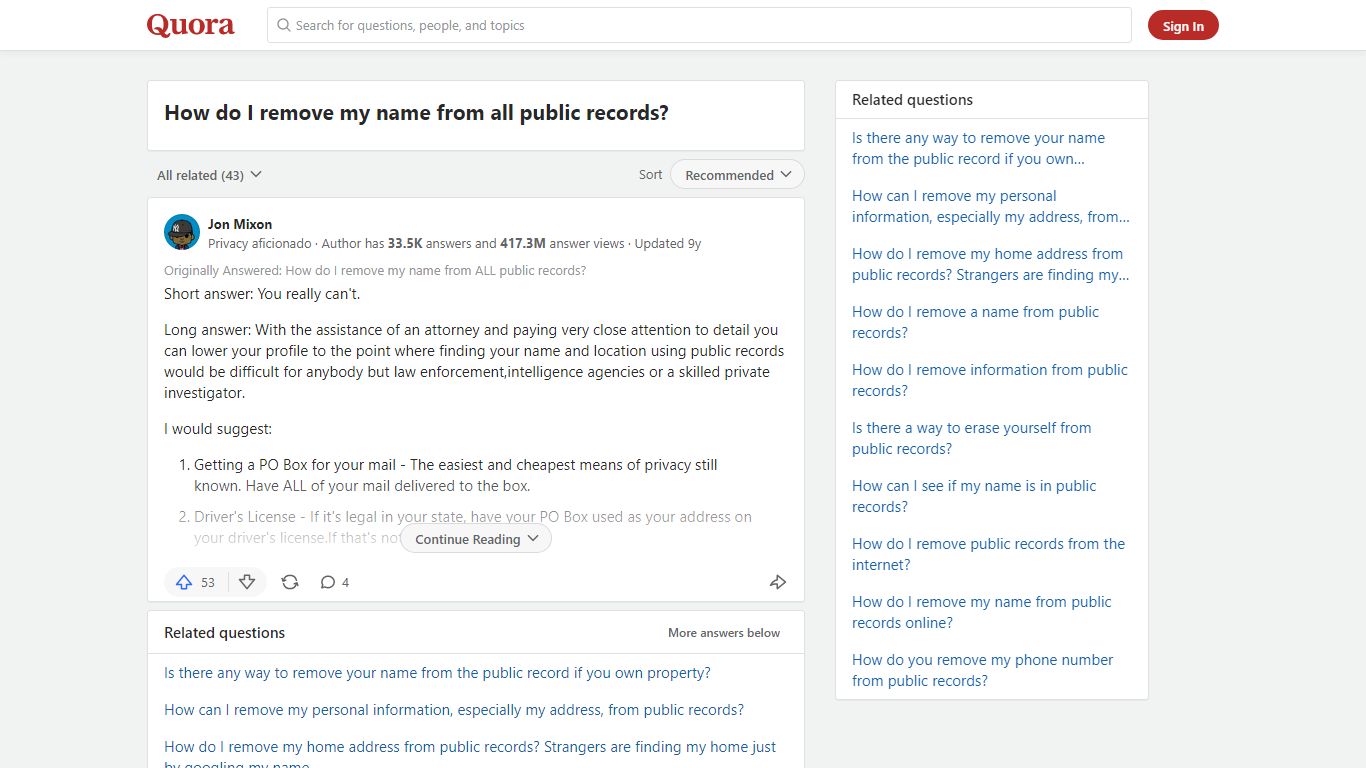
Task: Click the reshare arrows icon
Action: (290, 582)
